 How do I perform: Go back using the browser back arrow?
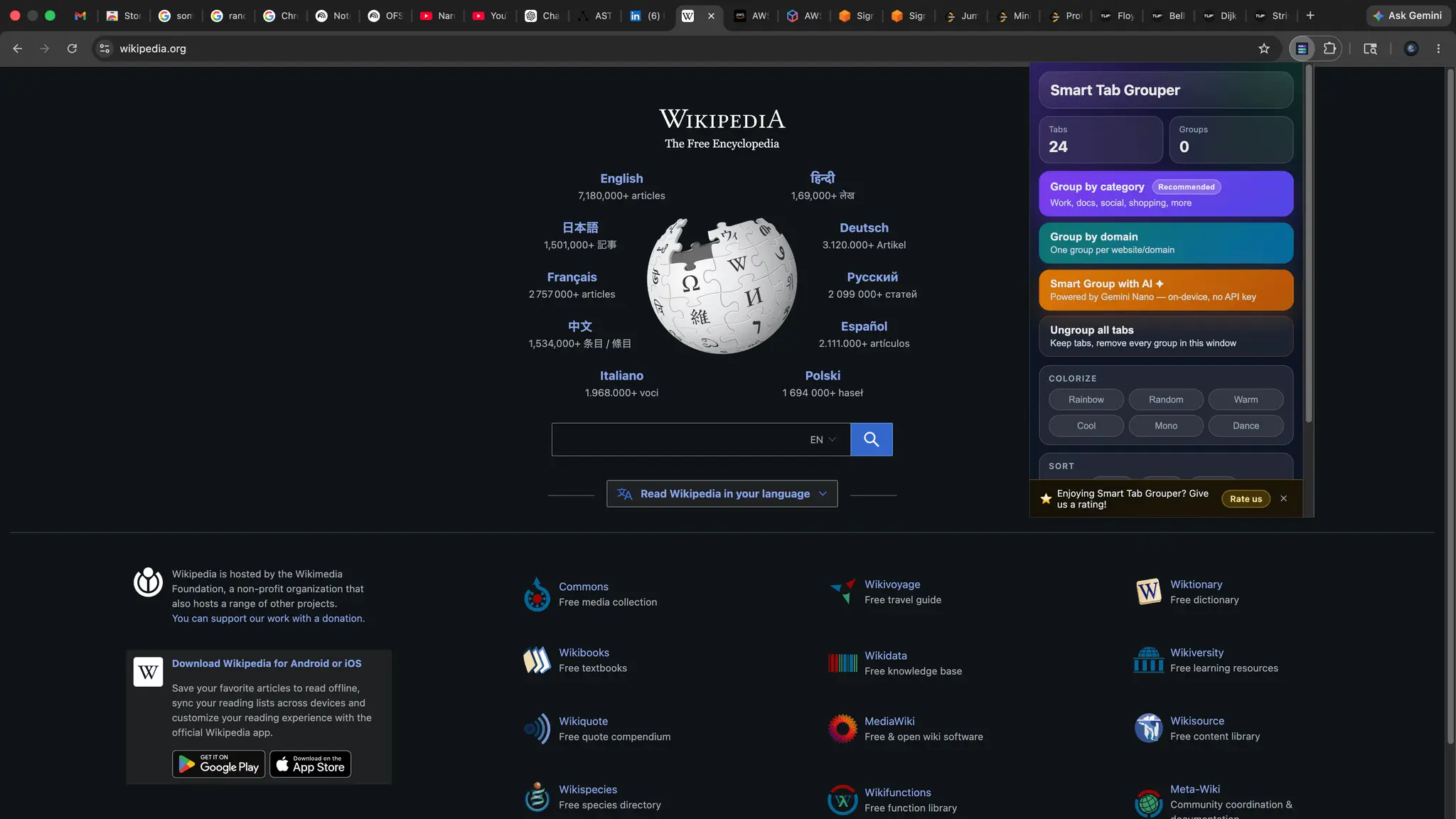click(18, 48)
